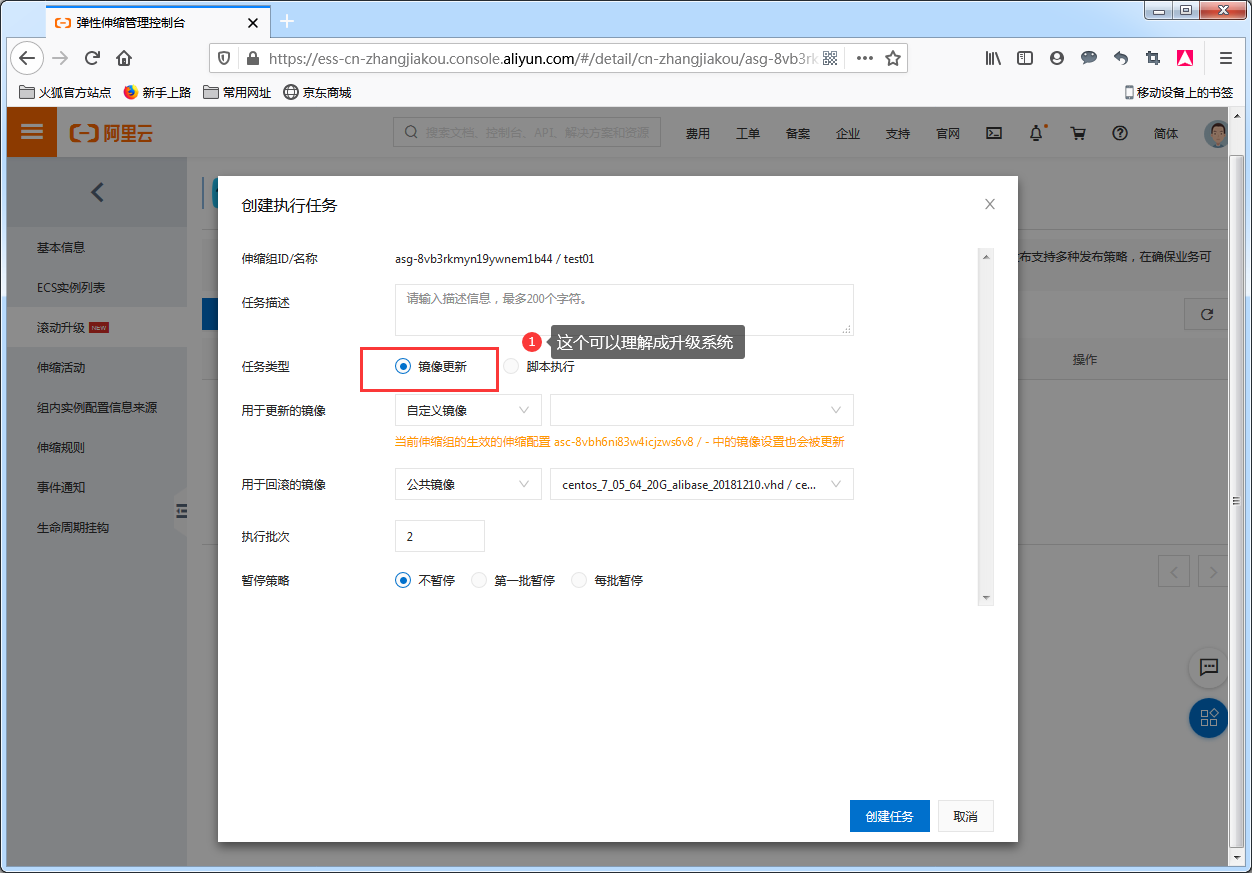Viewport: 1252px width, 873px height.
Task: Click the 任务描述 text area
Action: [624, 310]
